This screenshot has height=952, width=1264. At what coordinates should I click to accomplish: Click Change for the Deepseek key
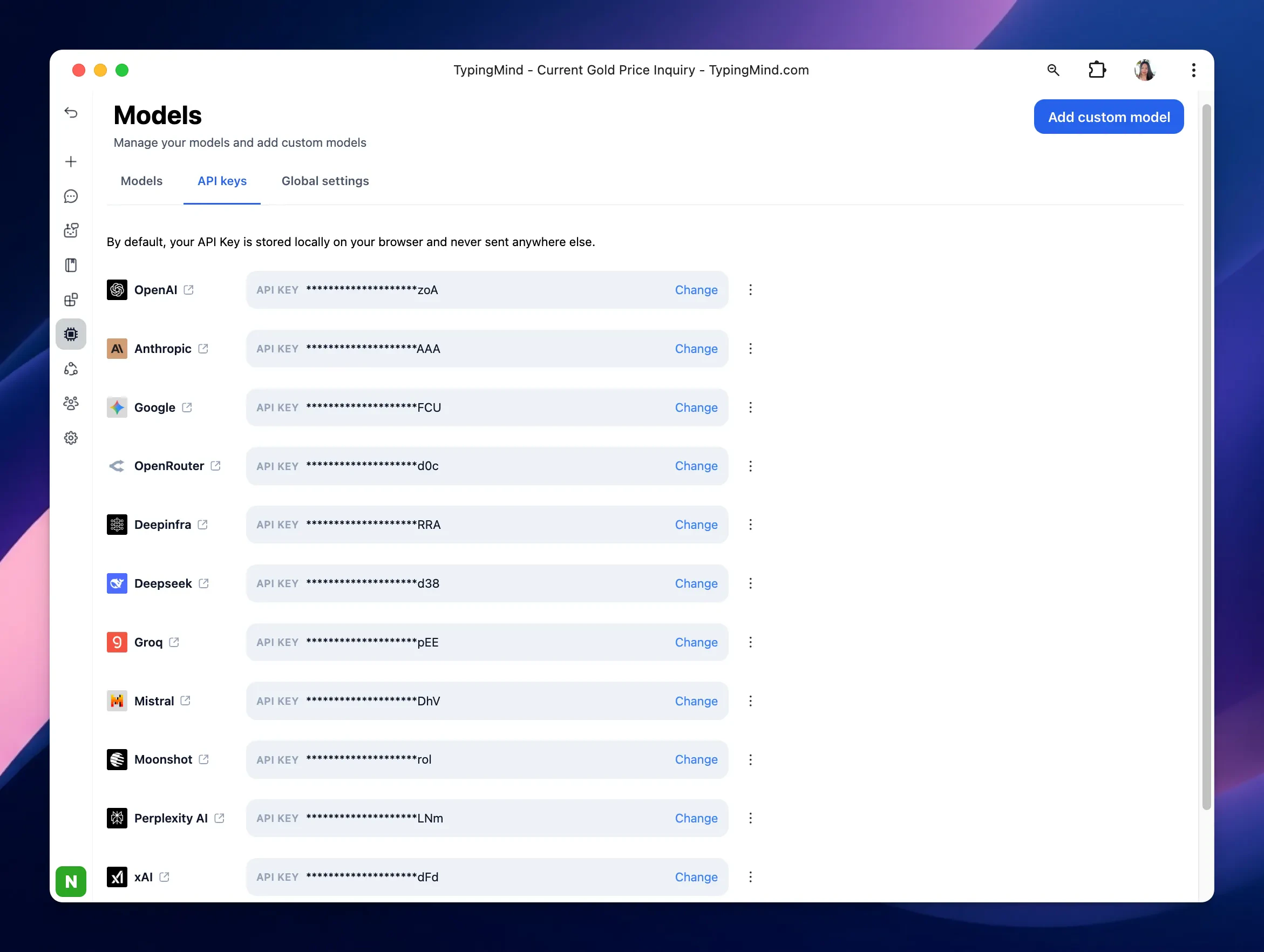pos(696,583)
